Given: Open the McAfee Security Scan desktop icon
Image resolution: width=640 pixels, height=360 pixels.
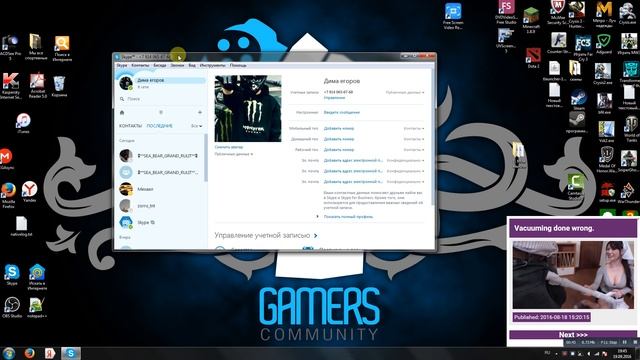Looking at the screenshot, I should click(x=557, y=13).
